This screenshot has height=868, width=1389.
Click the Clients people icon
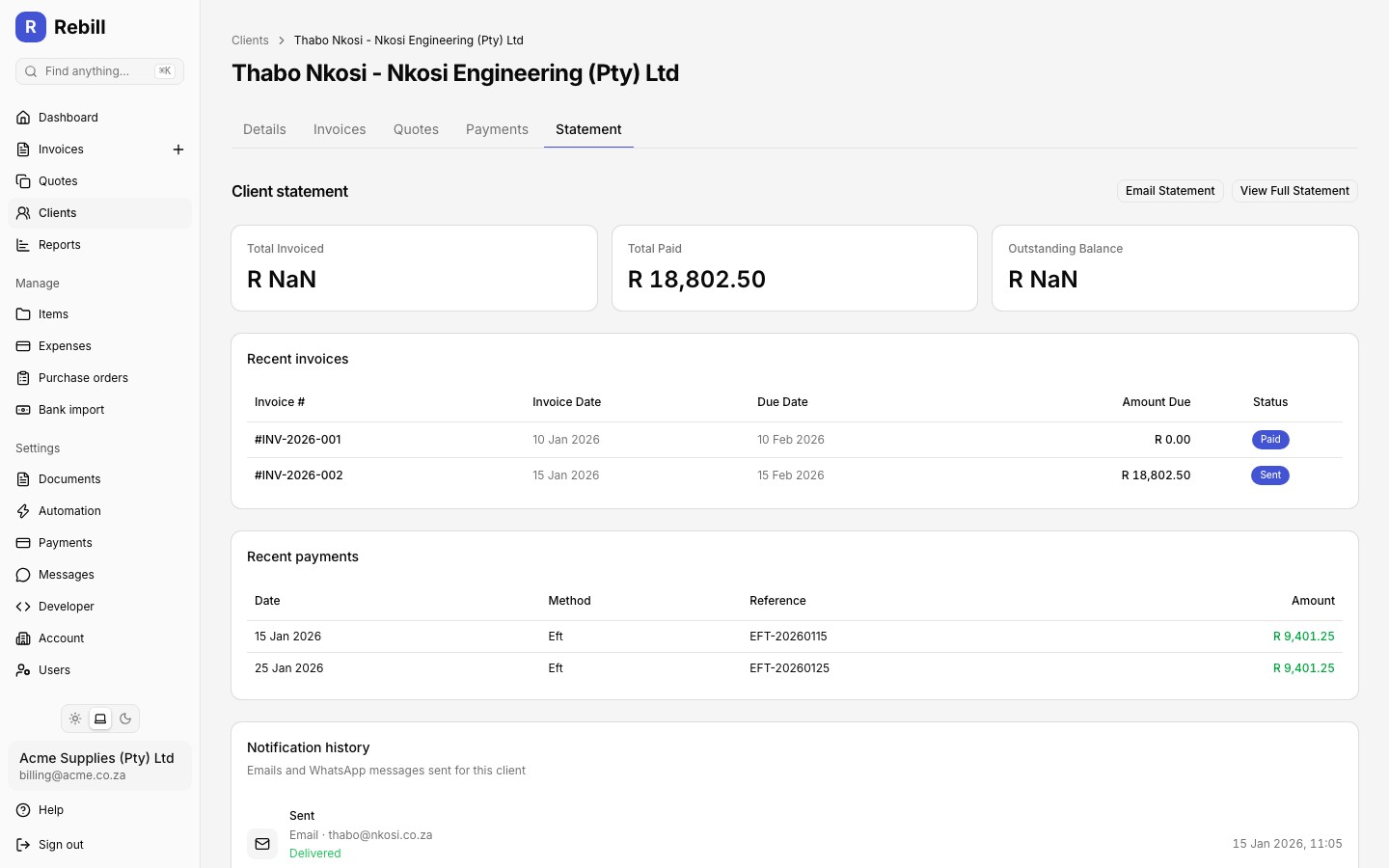click(23, 213)
